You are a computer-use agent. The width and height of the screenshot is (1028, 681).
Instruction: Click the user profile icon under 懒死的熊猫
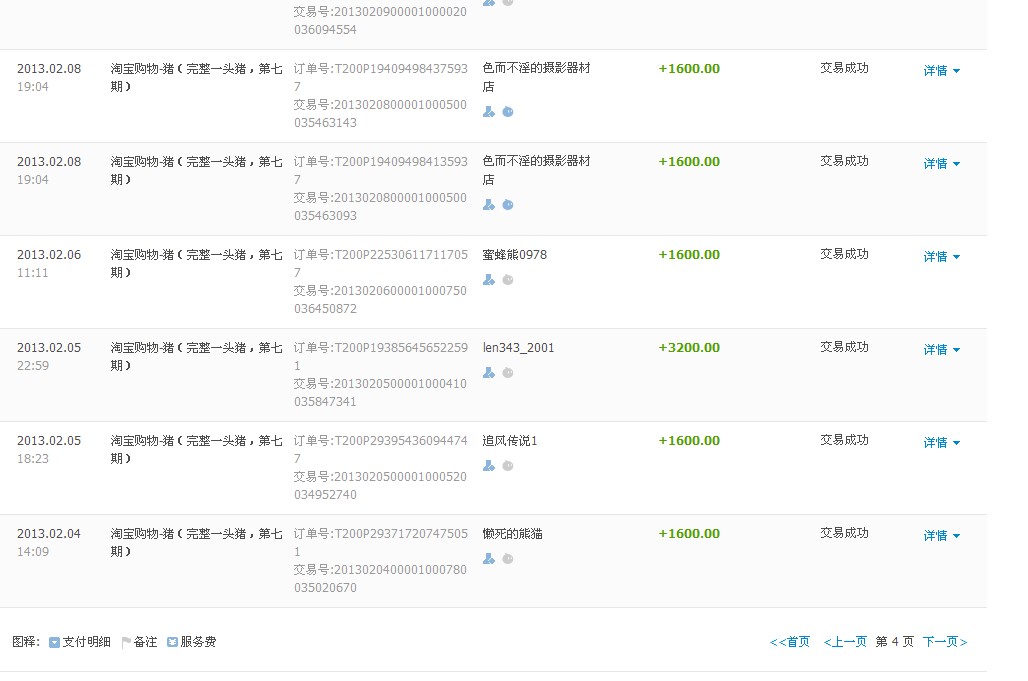point(489,559)
